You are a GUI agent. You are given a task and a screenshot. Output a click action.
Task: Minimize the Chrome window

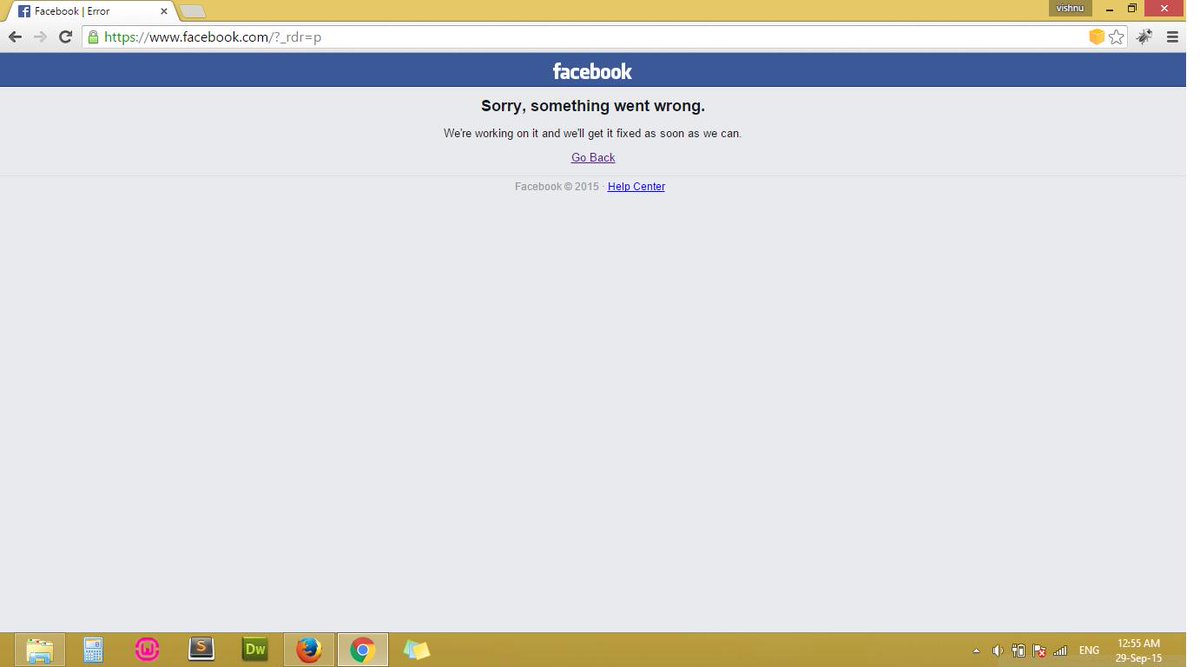1110,8
